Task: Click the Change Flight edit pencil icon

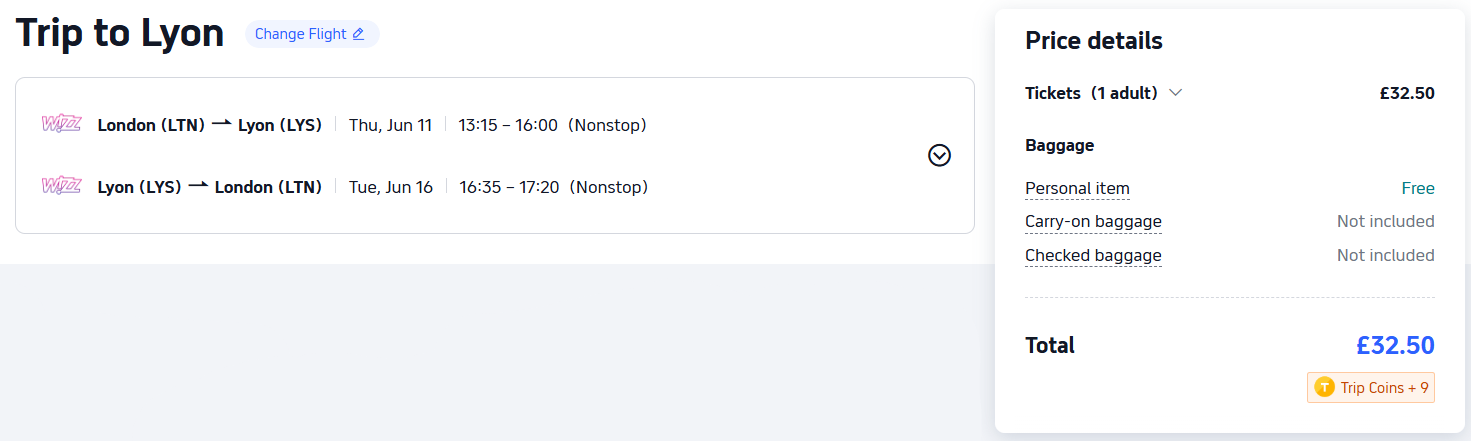Action: point(358,34)
